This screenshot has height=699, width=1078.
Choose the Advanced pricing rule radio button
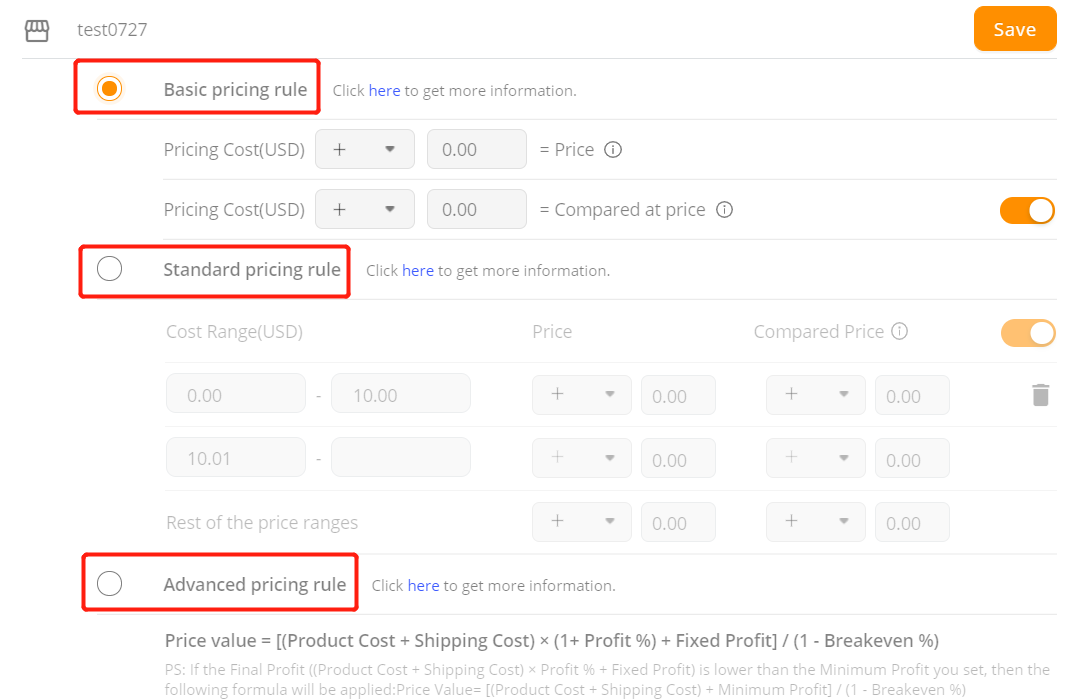point(109,584)
